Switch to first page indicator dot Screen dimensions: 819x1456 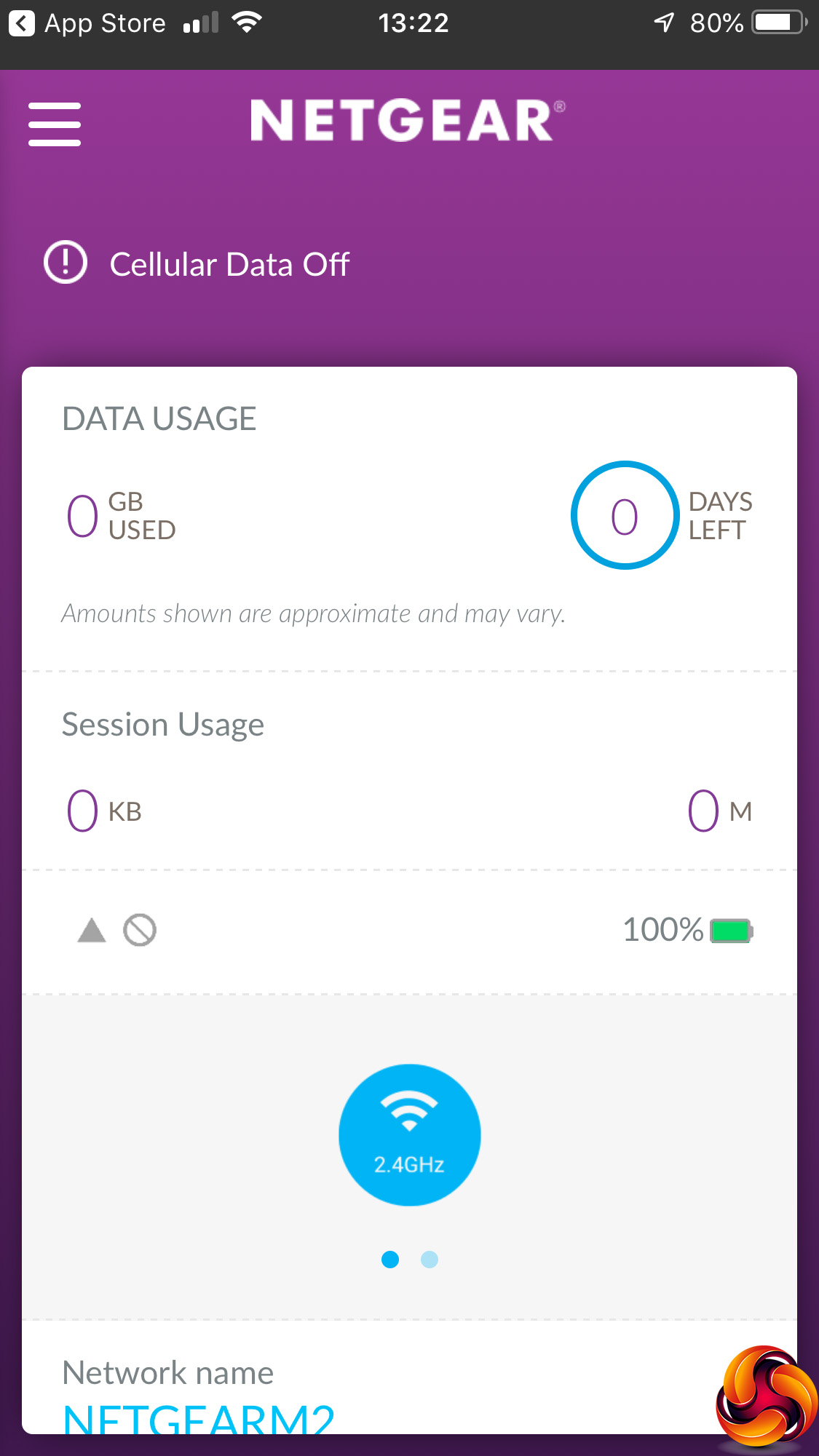(390, 1260)
